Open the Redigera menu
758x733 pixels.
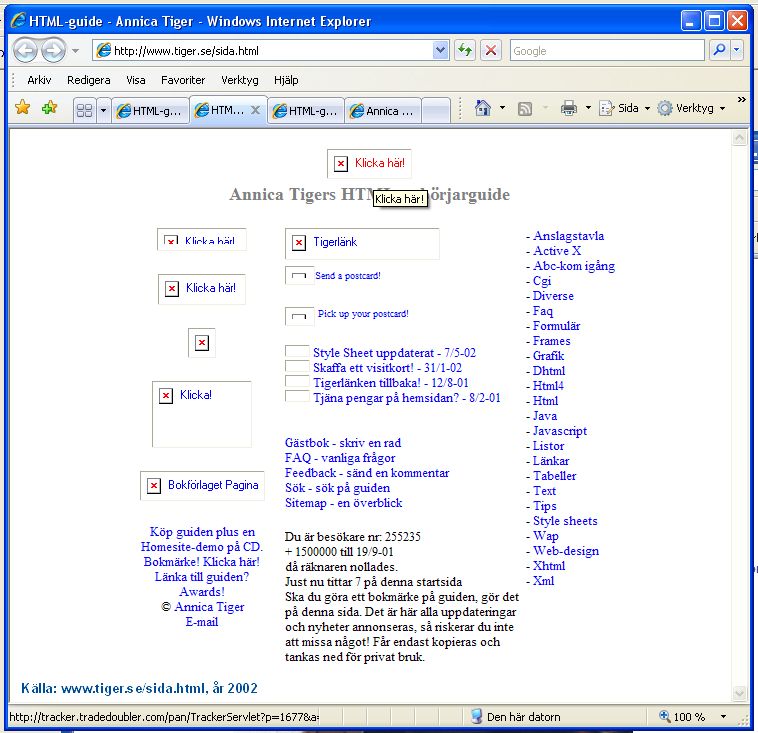(x=88, y=80)
